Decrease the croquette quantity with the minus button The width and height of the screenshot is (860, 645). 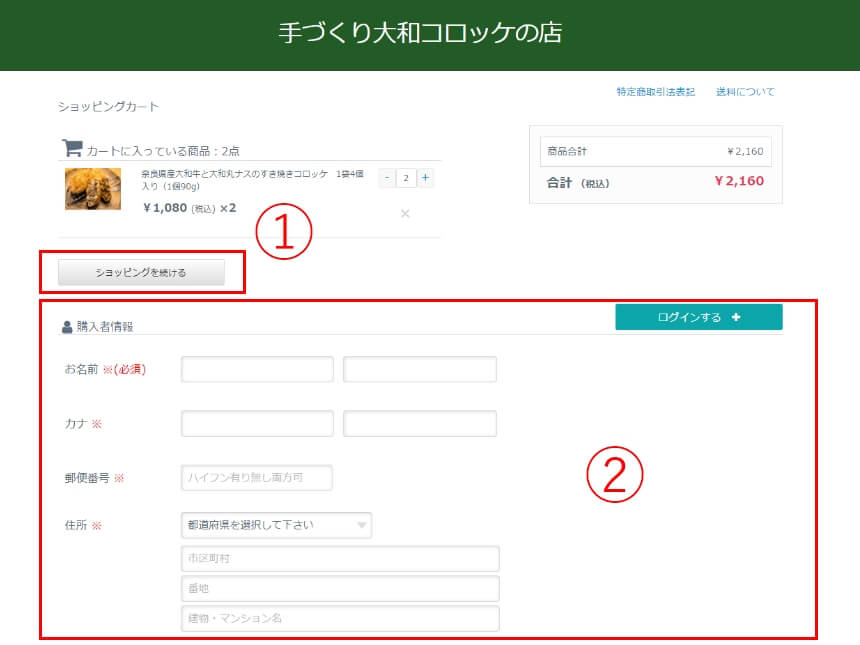point(386,178)
